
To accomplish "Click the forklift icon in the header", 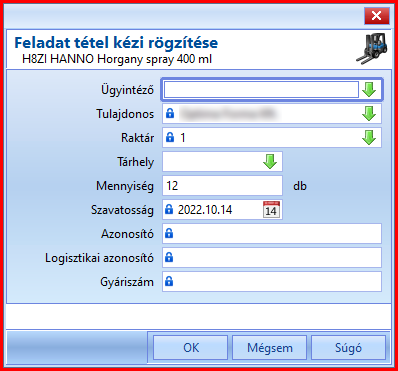I will tap(372, 49).
